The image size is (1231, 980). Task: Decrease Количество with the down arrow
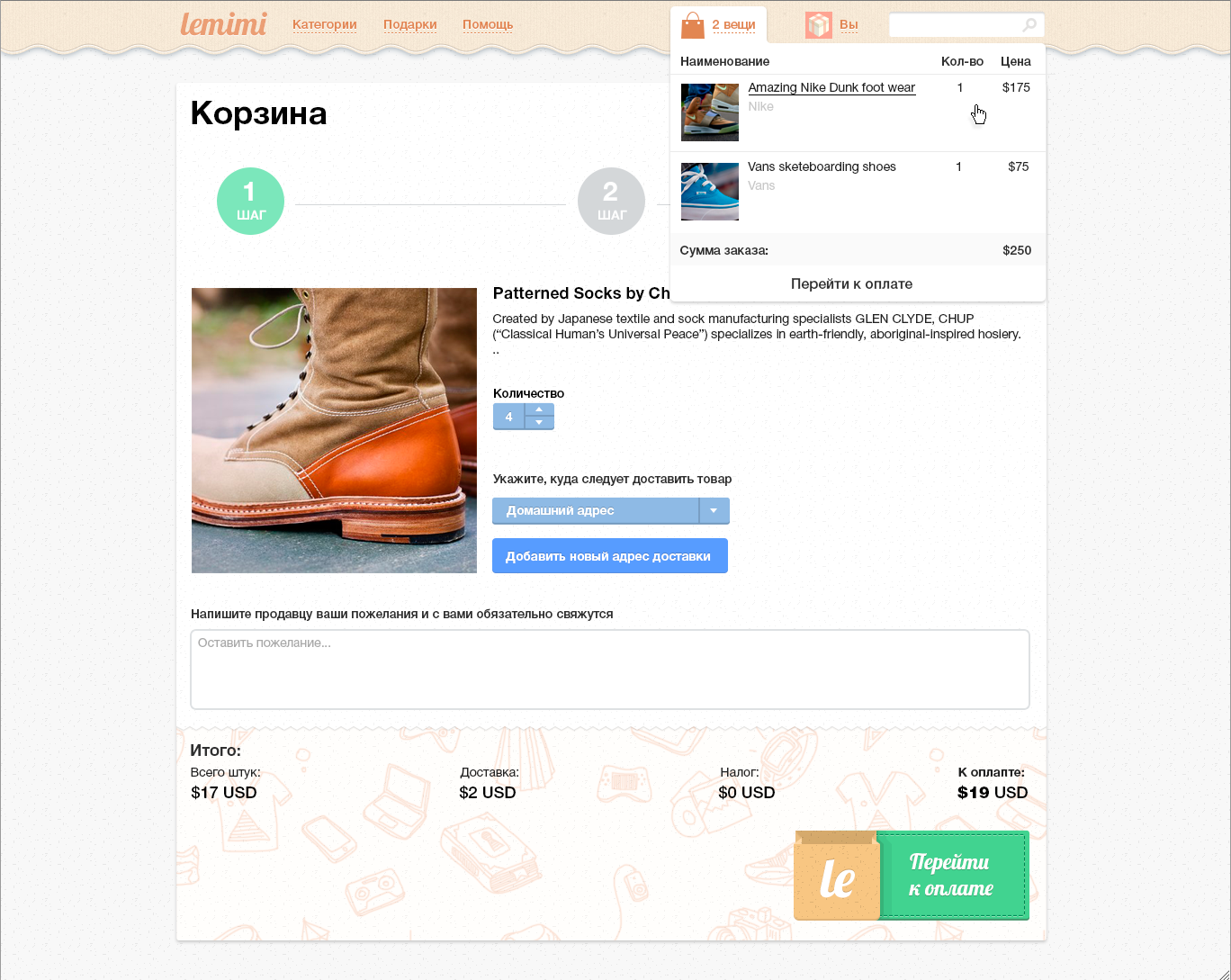(539, 422)
